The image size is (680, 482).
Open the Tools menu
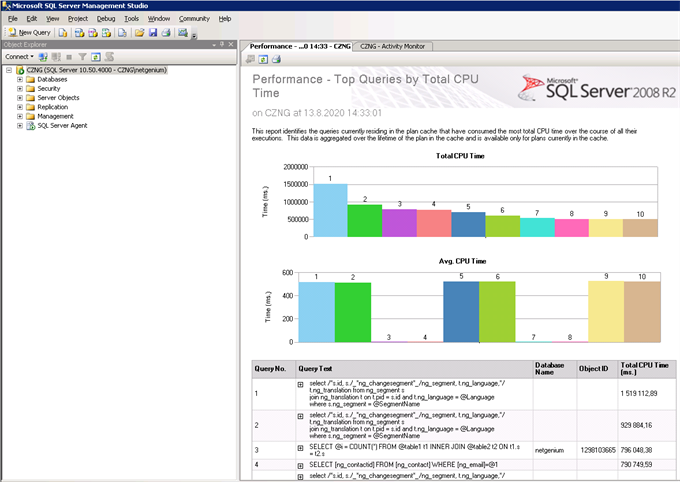(131, 19)
